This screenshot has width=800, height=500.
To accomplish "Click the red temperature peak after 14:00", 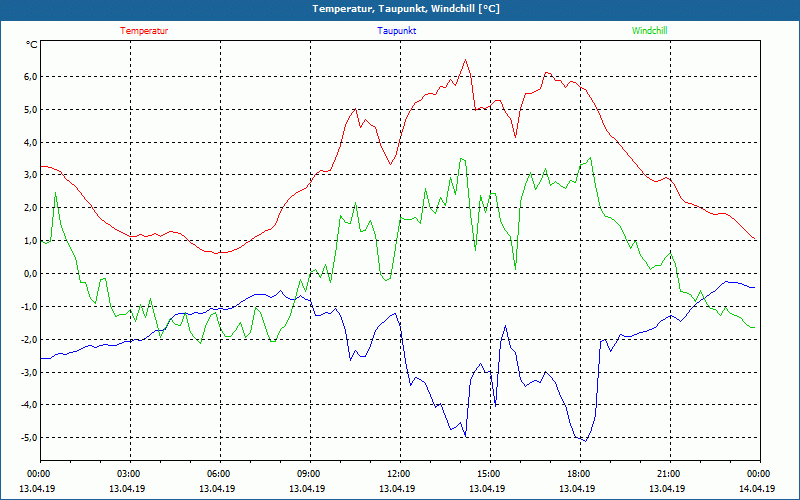I will (465, 60).
